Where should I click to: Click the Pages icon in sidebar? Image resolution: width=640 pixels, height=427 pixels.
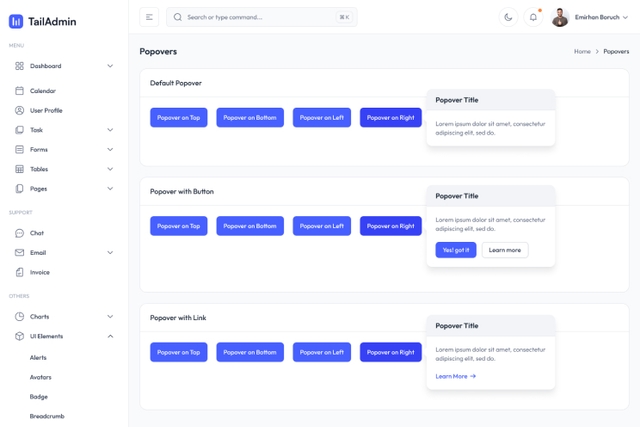click(x=19, y=189)
